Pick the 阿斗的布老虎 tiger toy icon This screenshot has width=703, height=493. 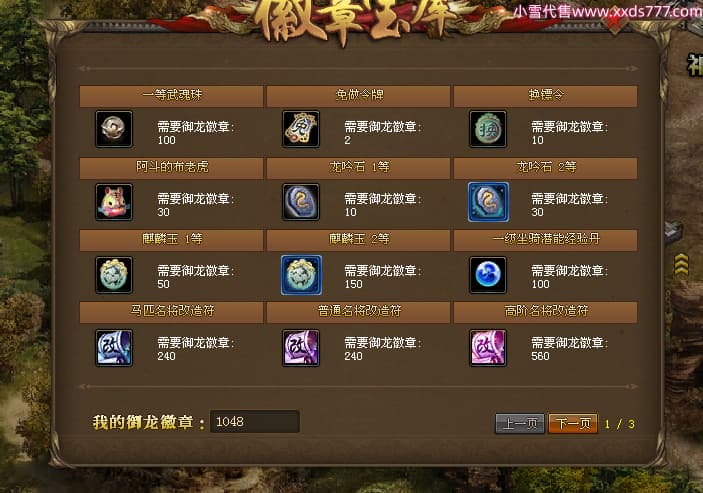pos(114,202)
